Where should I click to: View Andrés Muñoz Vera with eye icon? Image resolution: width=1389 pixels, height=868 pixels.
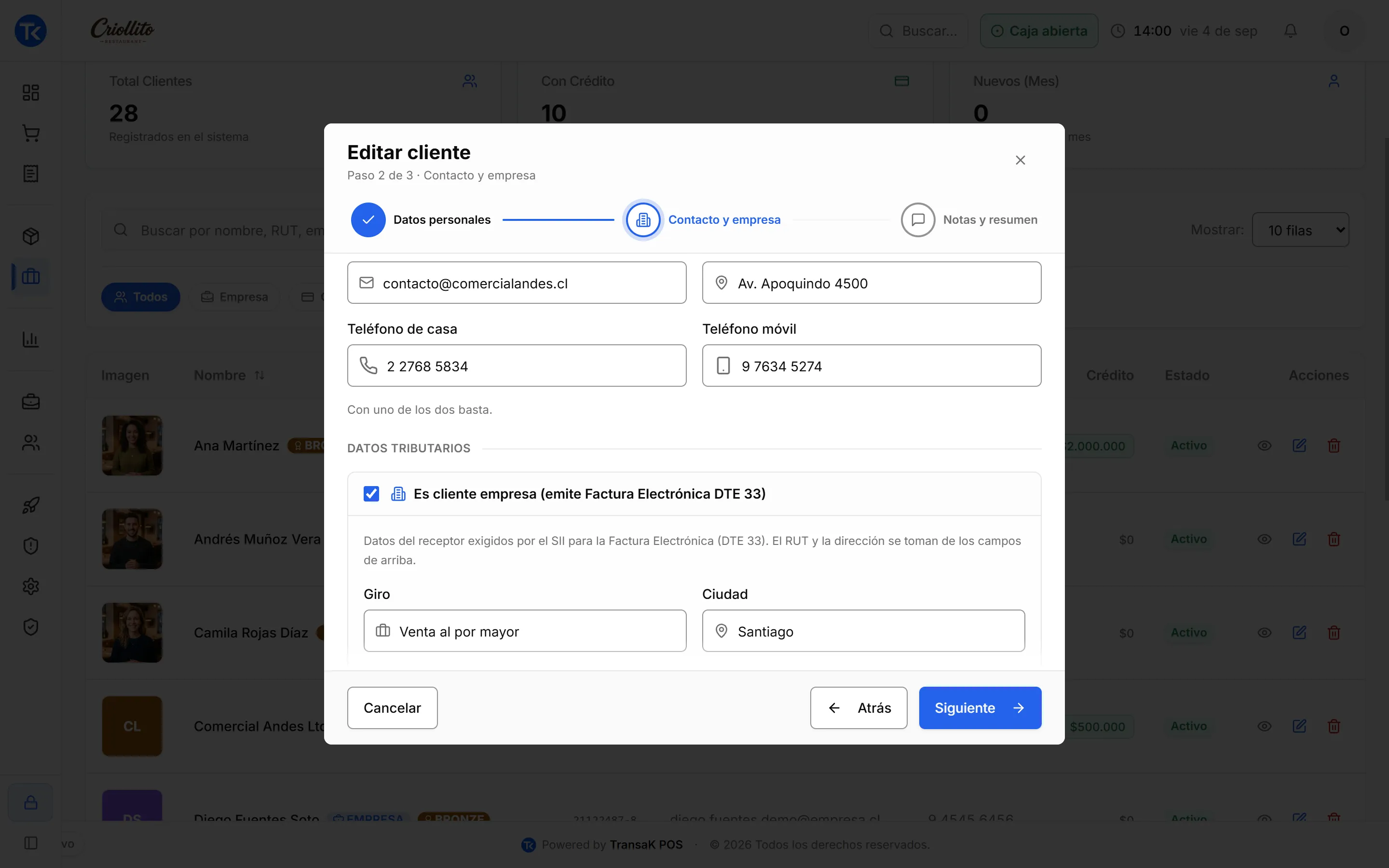(x=1265, y=539)
